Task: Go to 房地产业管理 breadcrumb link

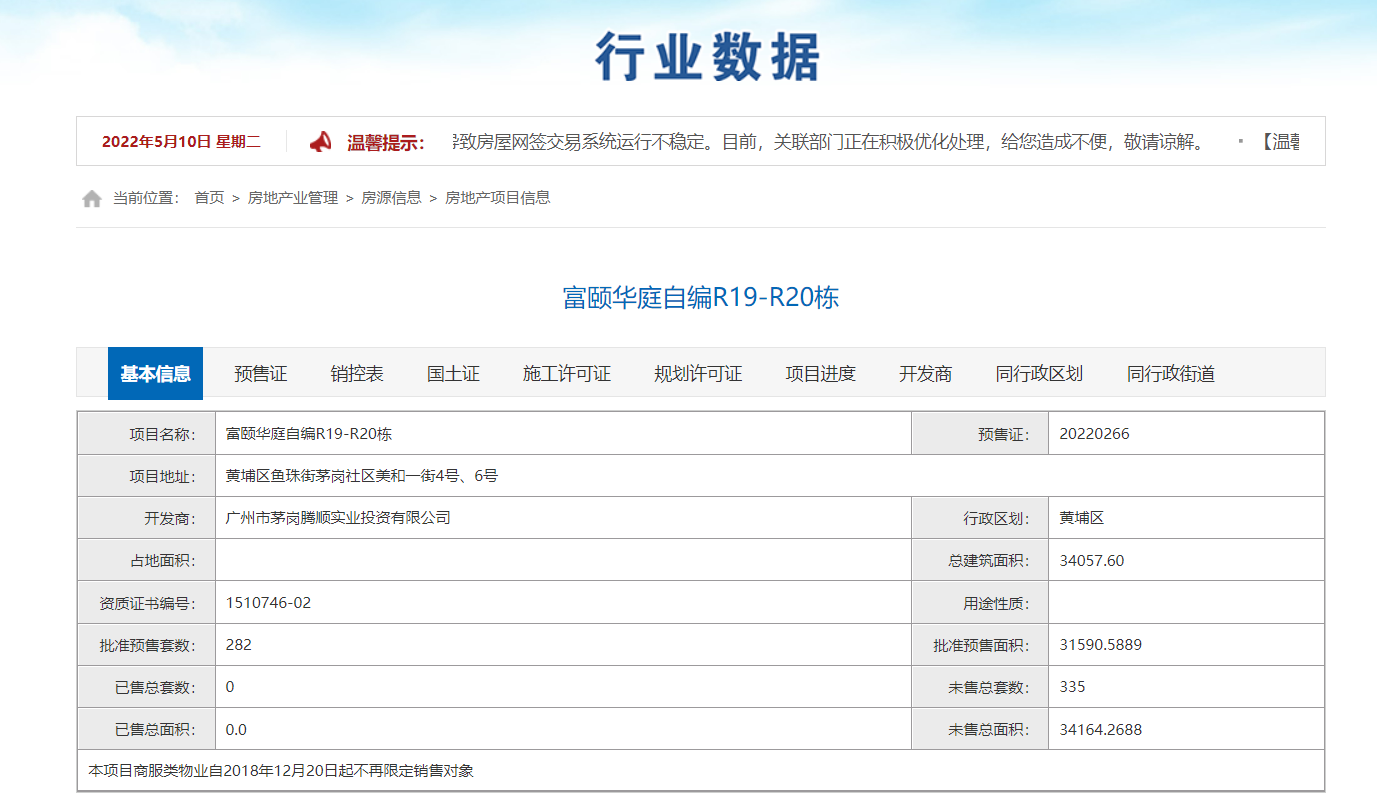Action: click(293, 198)
